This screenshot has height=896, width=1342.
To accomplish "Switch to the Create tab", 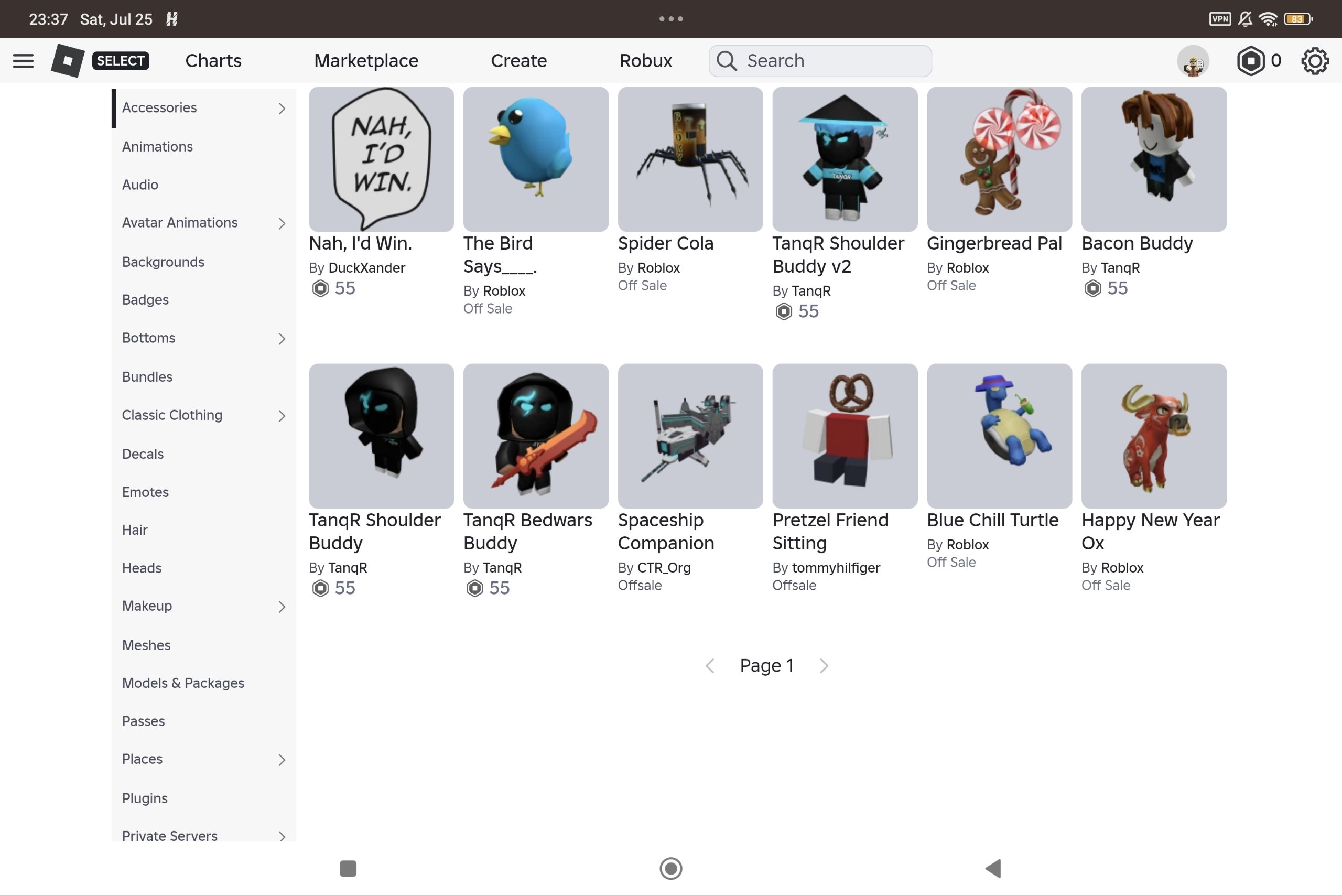I will coord(519,61).
